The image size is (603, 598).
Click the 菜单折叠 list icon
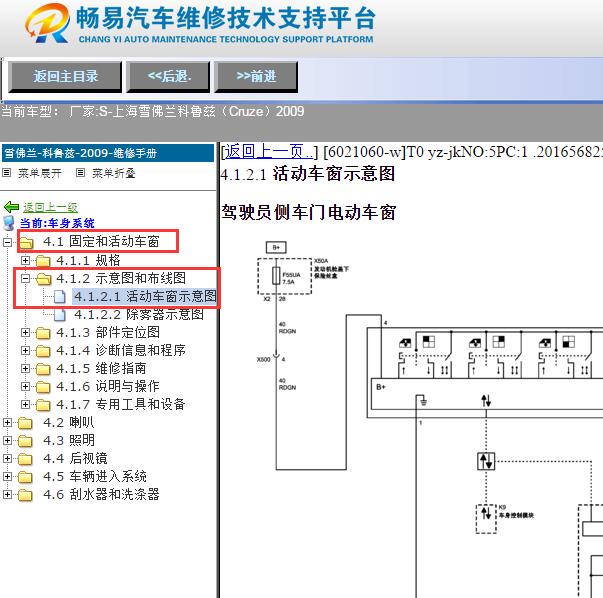80,173
